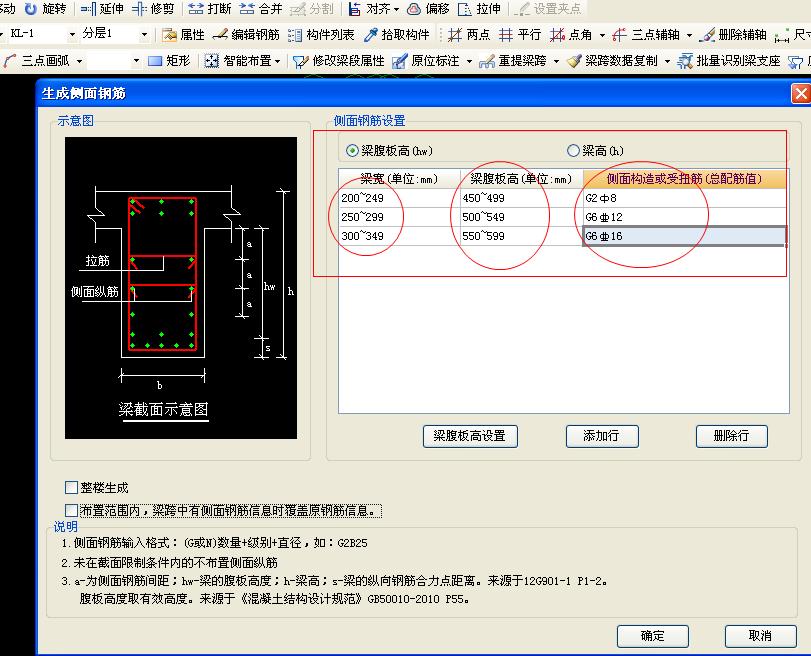Image resolution: width=811 pixels, height=656 pixels.
Task: Select the 300~349 beam width cell
Action: (x=399, y=236)
